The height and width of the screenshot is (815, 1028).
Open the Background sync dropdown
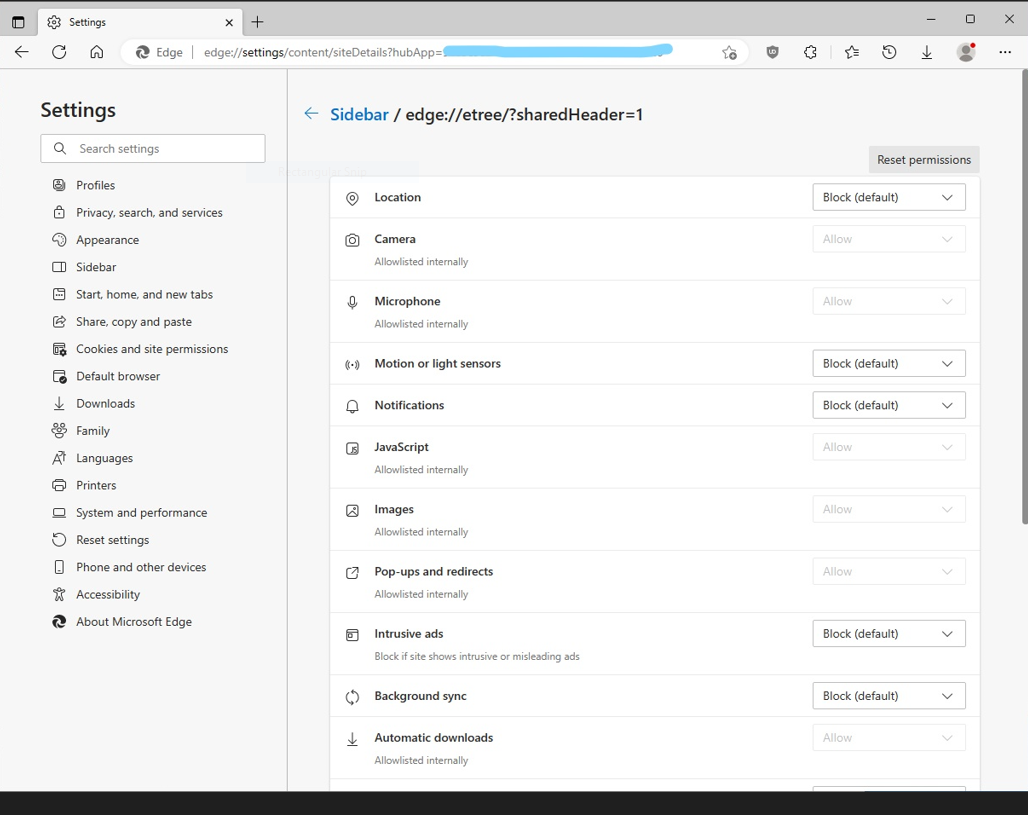(888, 695)
